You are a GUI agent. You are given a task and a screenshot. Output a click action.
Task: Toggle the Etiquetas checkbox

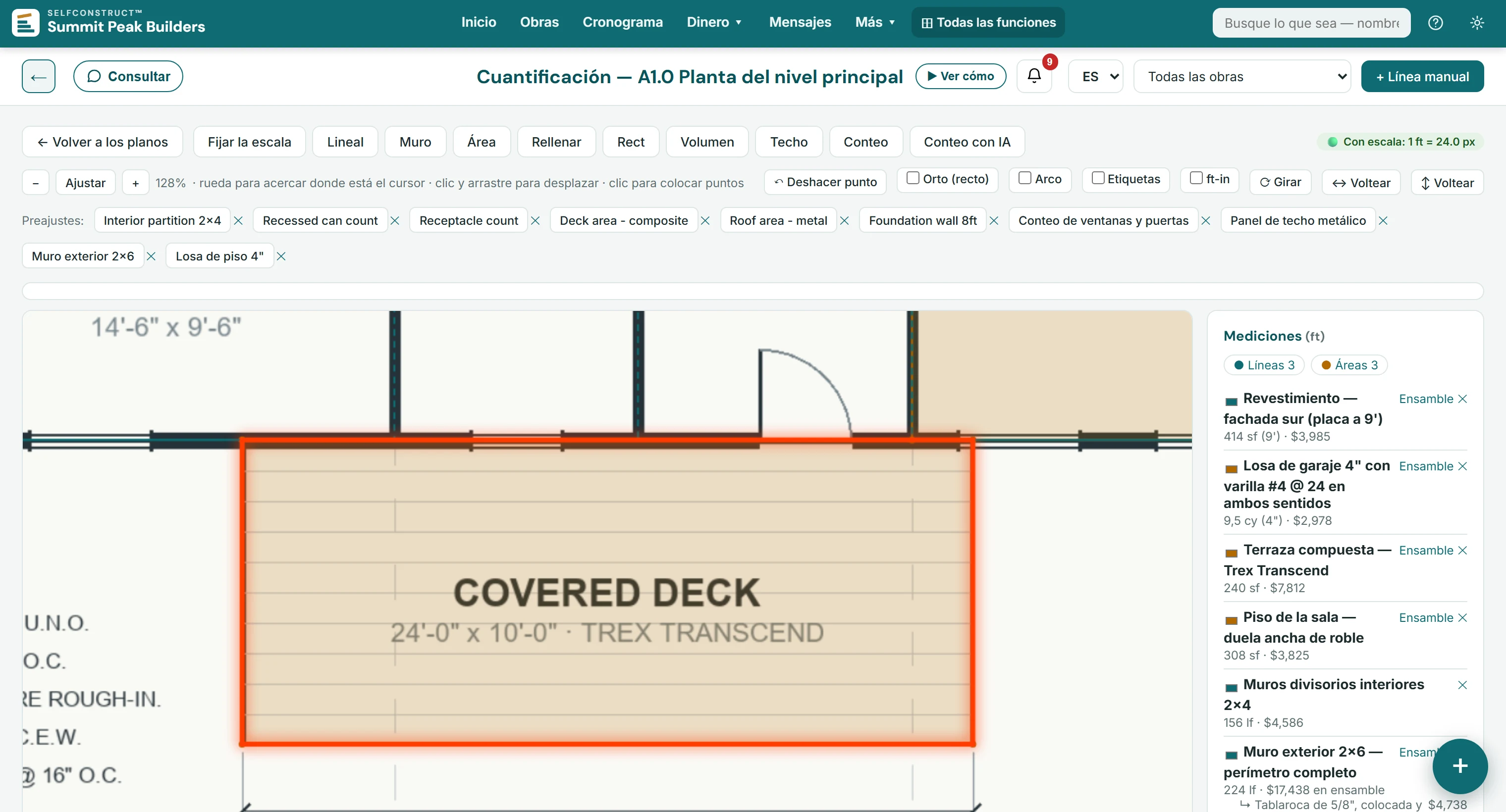1098,178
